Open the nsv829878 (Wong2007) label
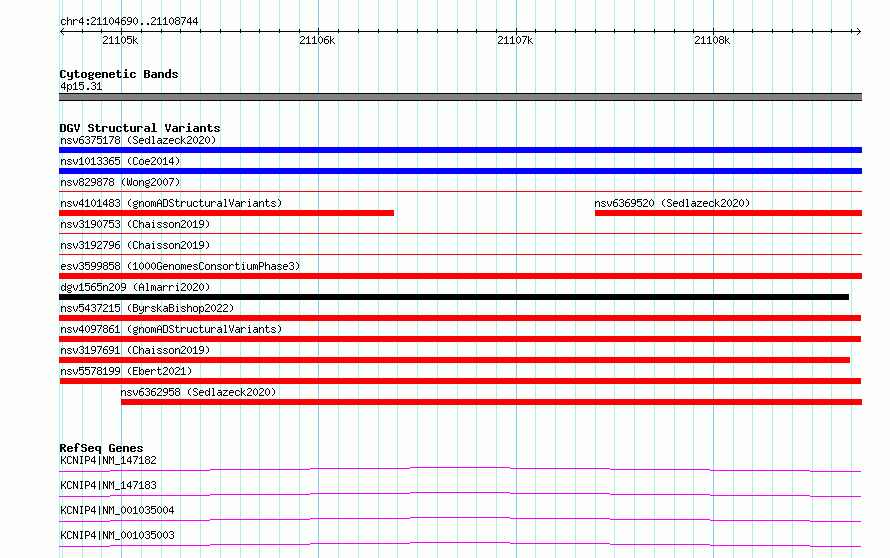The height and width of the screenshot is (558, 890). tap(120, 182)
